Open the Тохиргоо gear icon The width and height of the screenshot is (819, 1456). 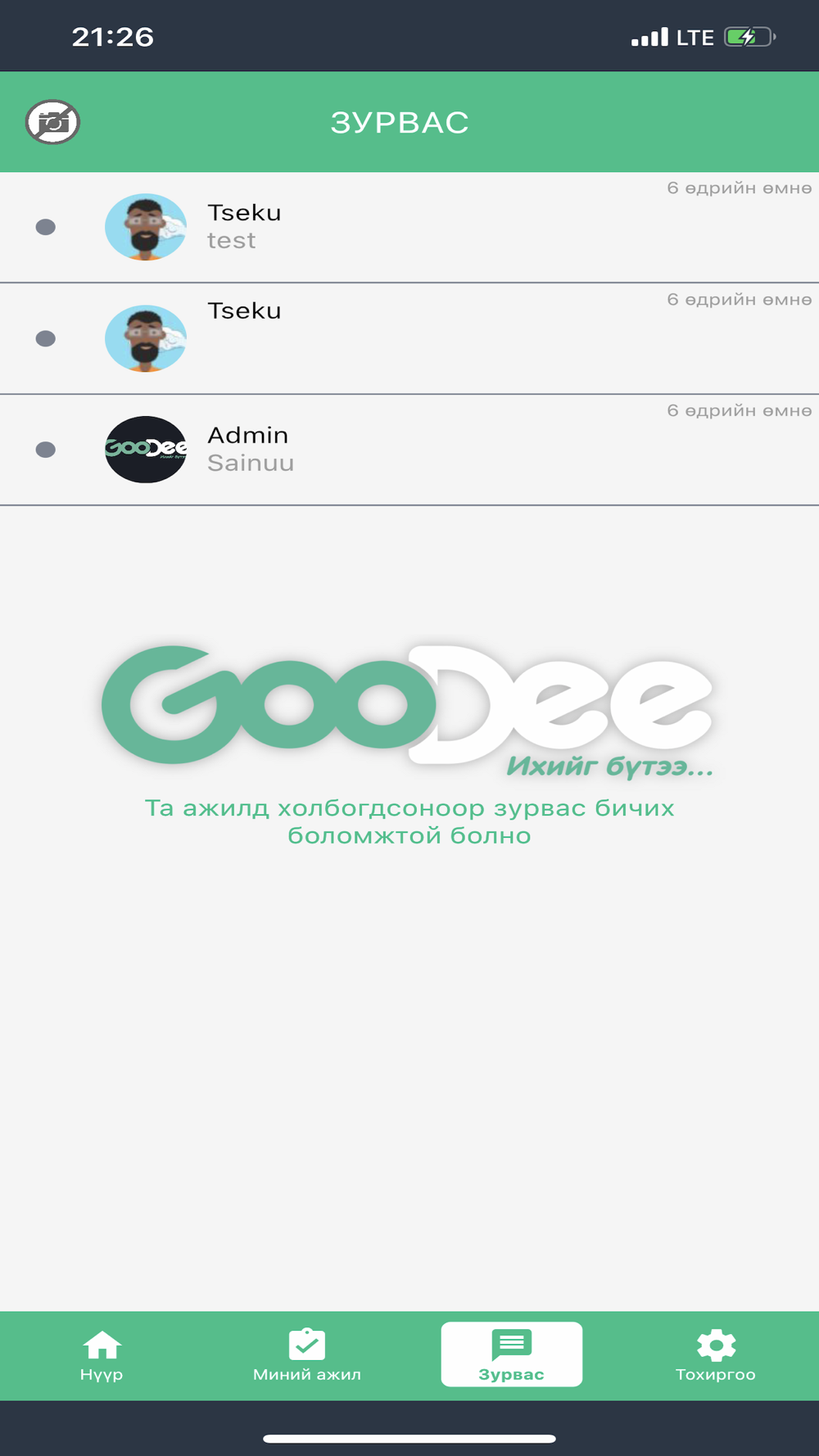coord(716,1345)
